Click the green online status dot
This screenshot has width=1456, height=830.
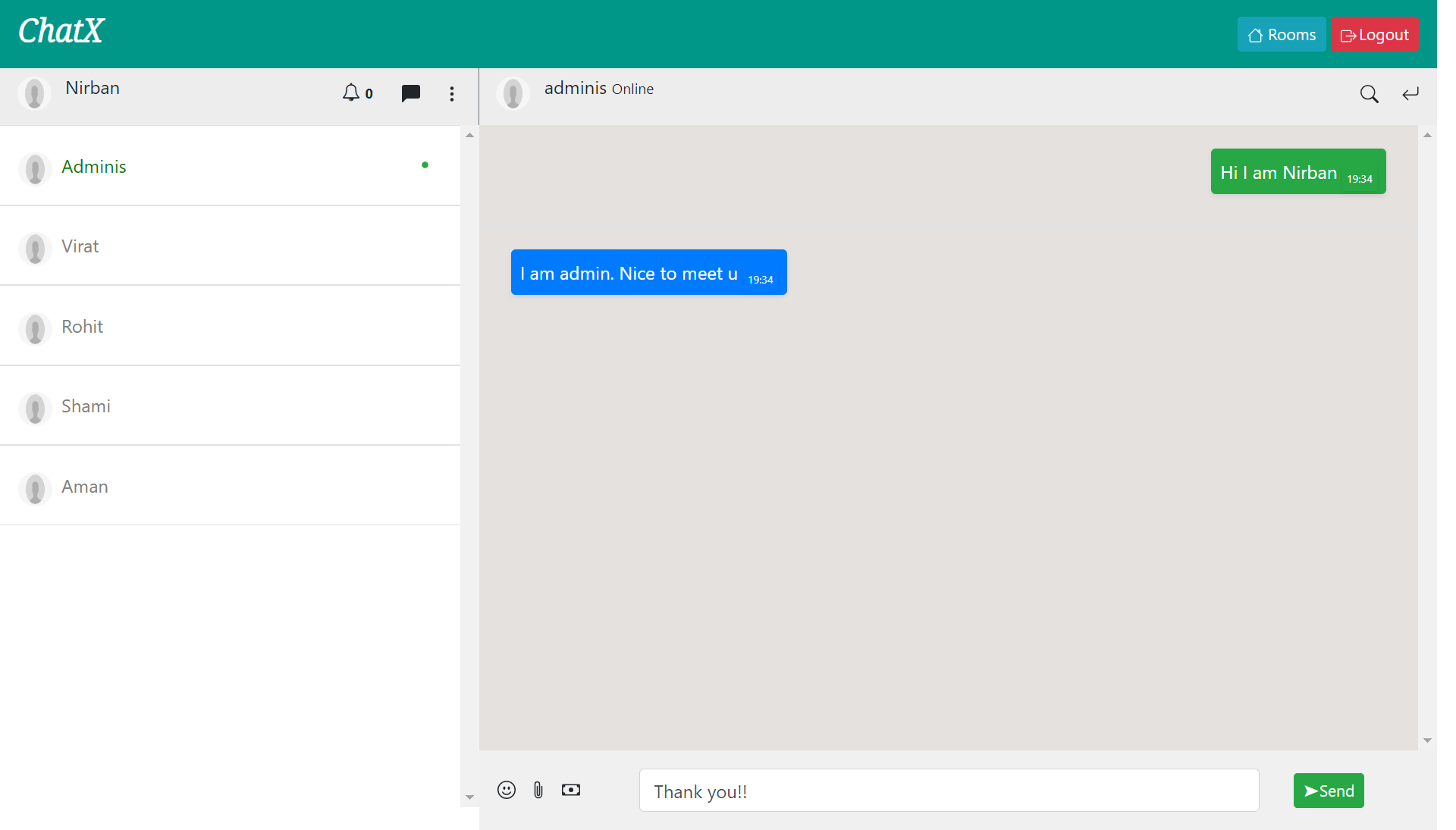pos(425,164)
